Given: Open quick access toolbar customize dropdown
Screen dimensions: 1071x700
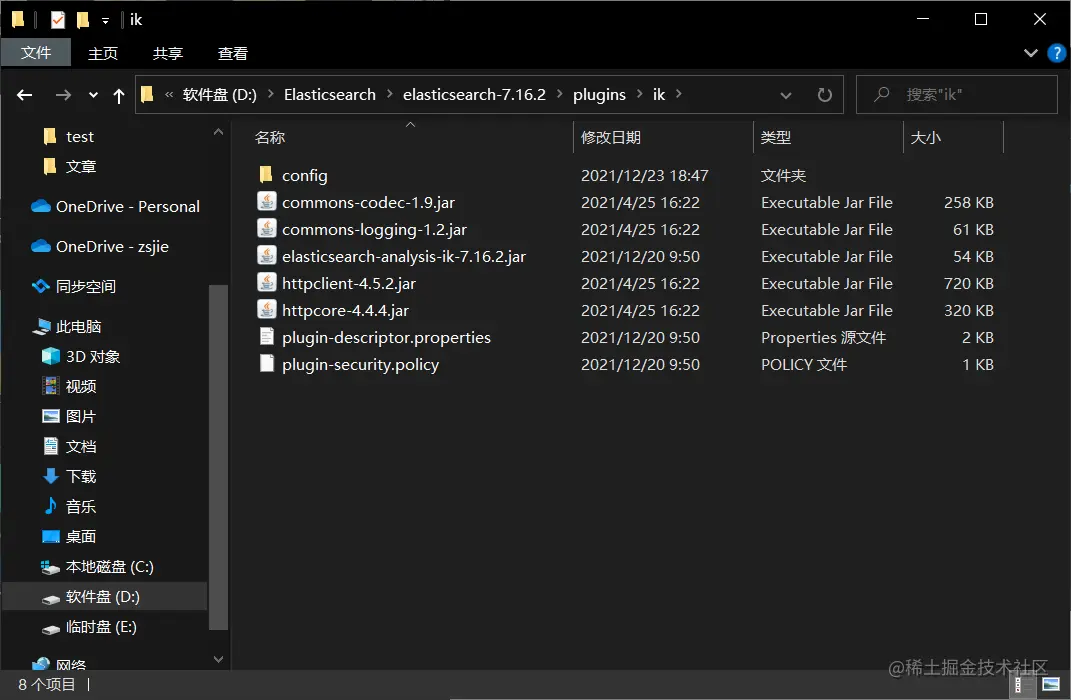Looking at the screenshot, I should click(x=105, y=20).
